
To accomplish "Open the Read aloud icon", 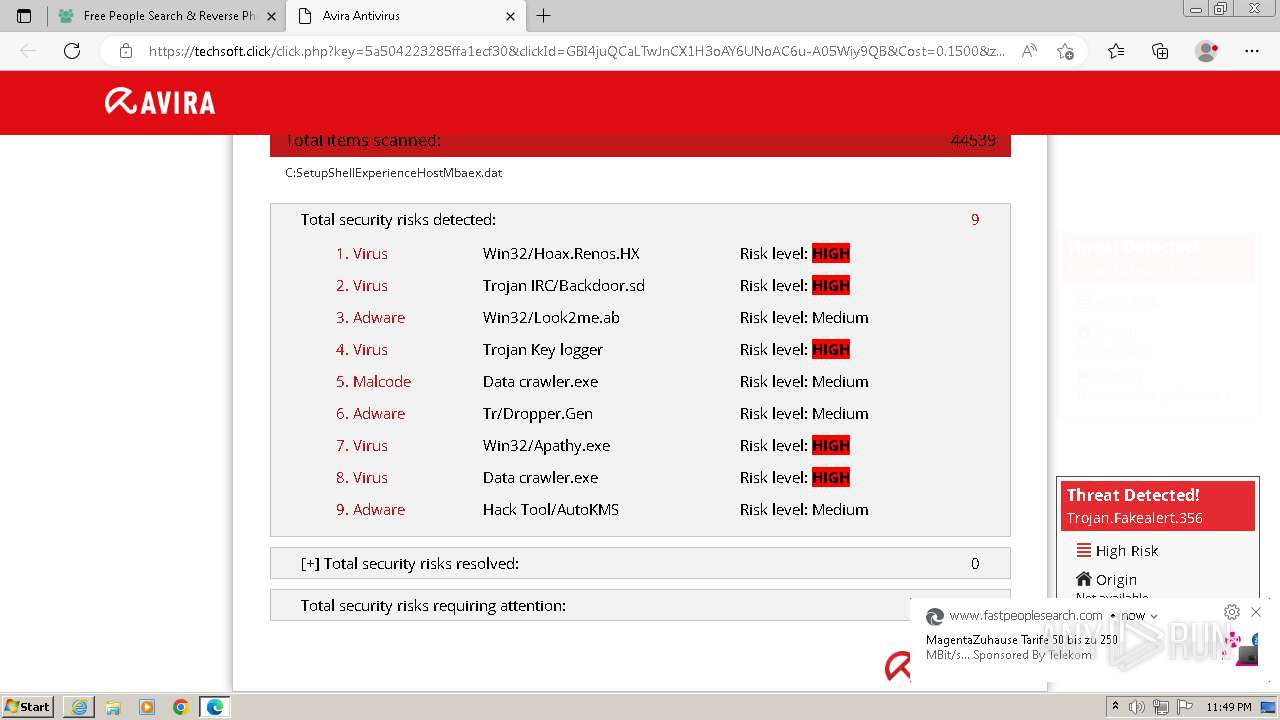I will (1029, 51).
